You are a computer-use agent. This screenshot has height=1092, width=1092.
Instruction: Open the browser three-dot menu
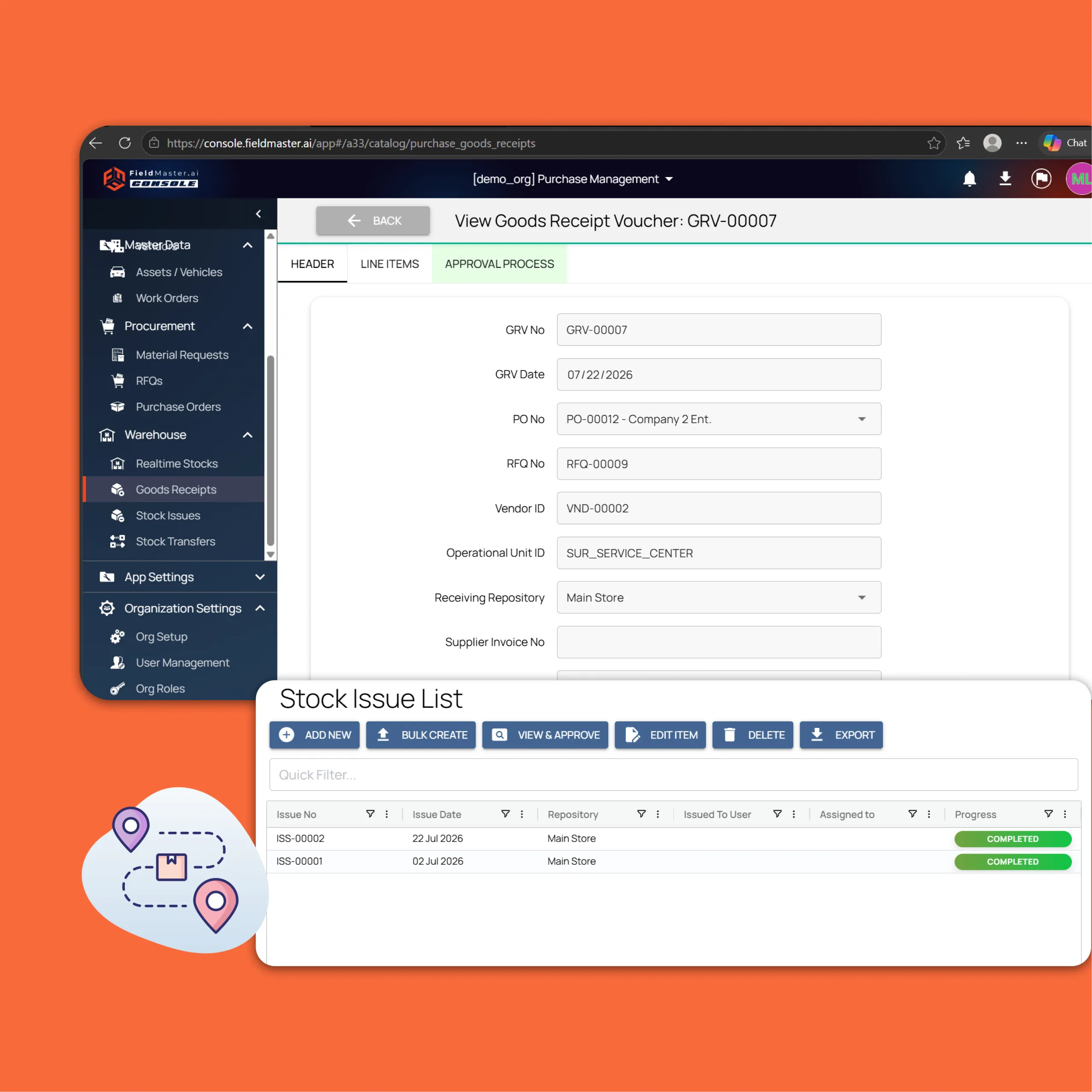pyautogui.click(x=1021, y=143)
